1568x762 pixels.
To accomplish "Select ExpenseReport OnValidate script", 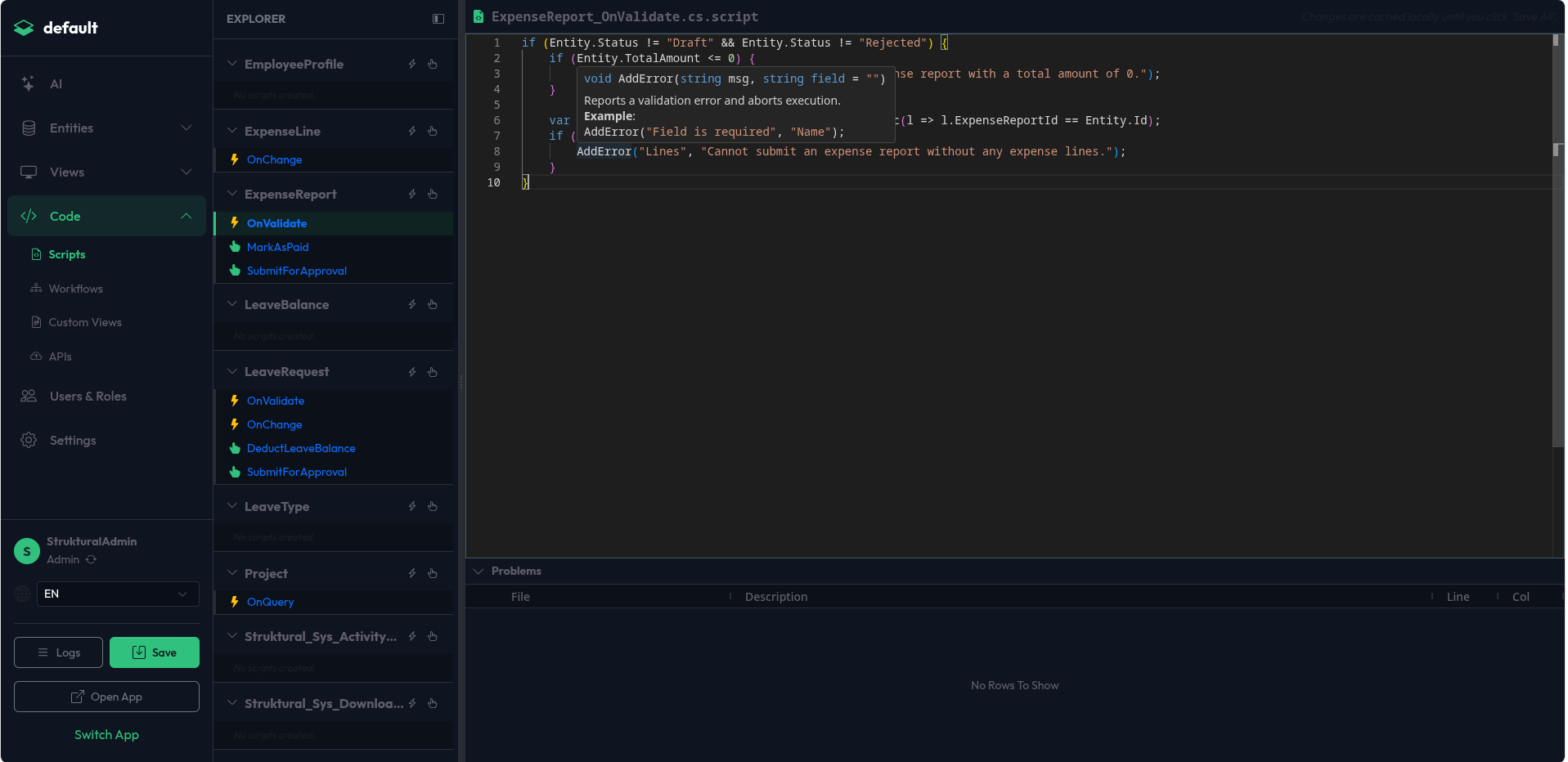I will pos(334,223).
